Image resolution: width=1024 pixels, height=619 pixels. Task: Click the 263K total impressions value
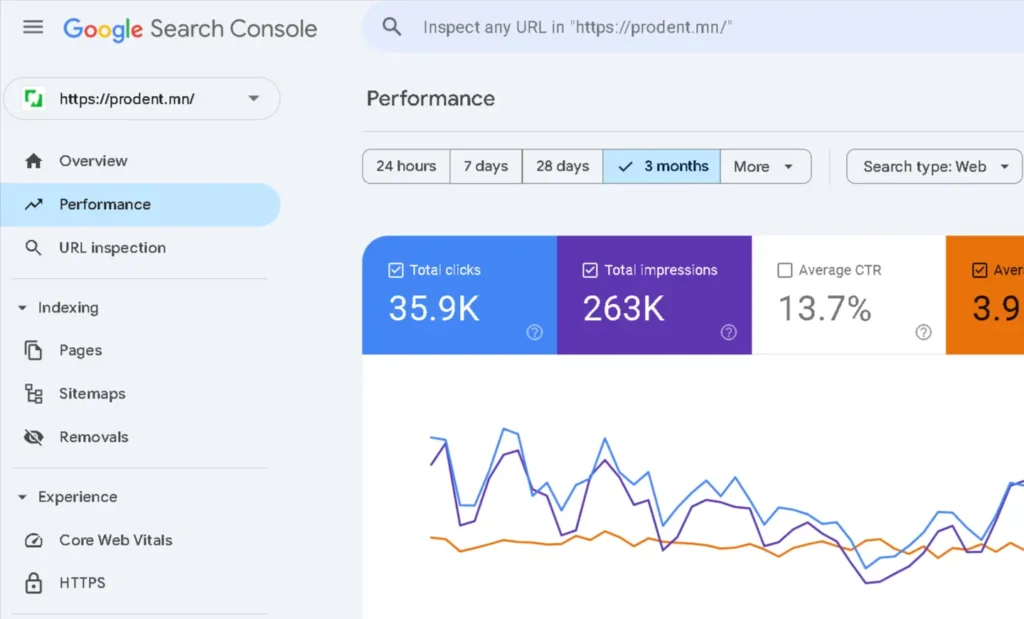624,308
